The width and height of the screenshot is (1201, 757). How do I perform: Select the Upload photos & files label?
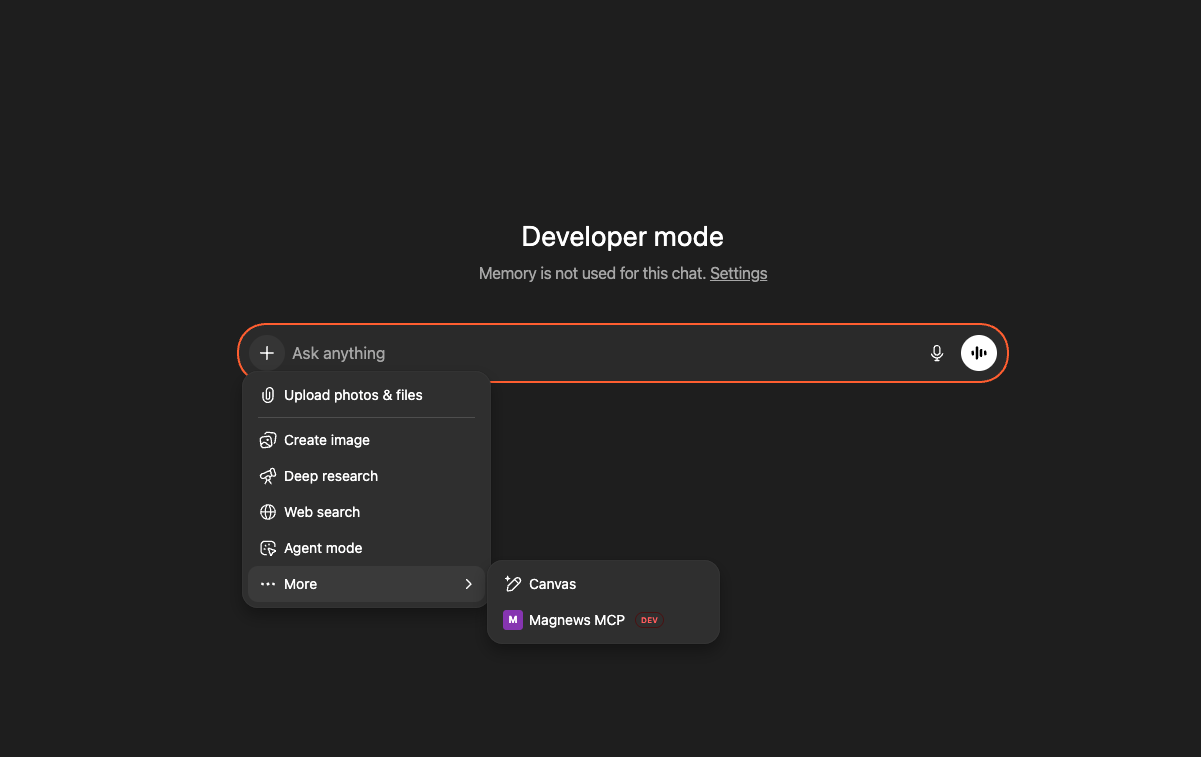click(353, 395)
